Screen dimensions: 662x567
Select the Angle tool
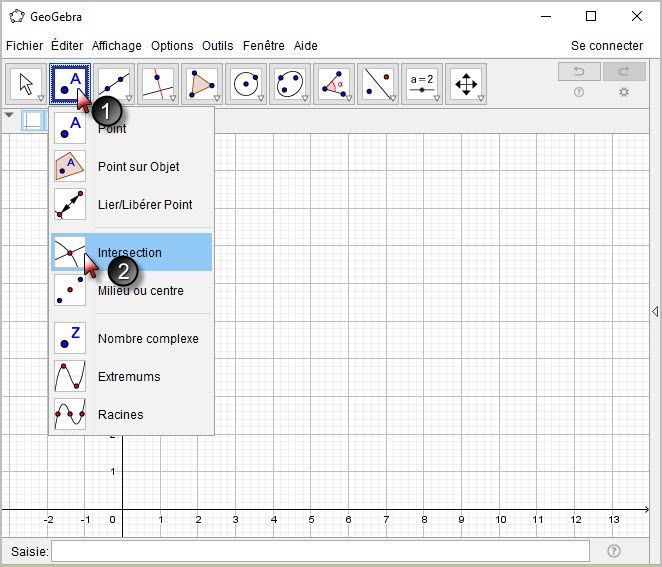(334, 84)
